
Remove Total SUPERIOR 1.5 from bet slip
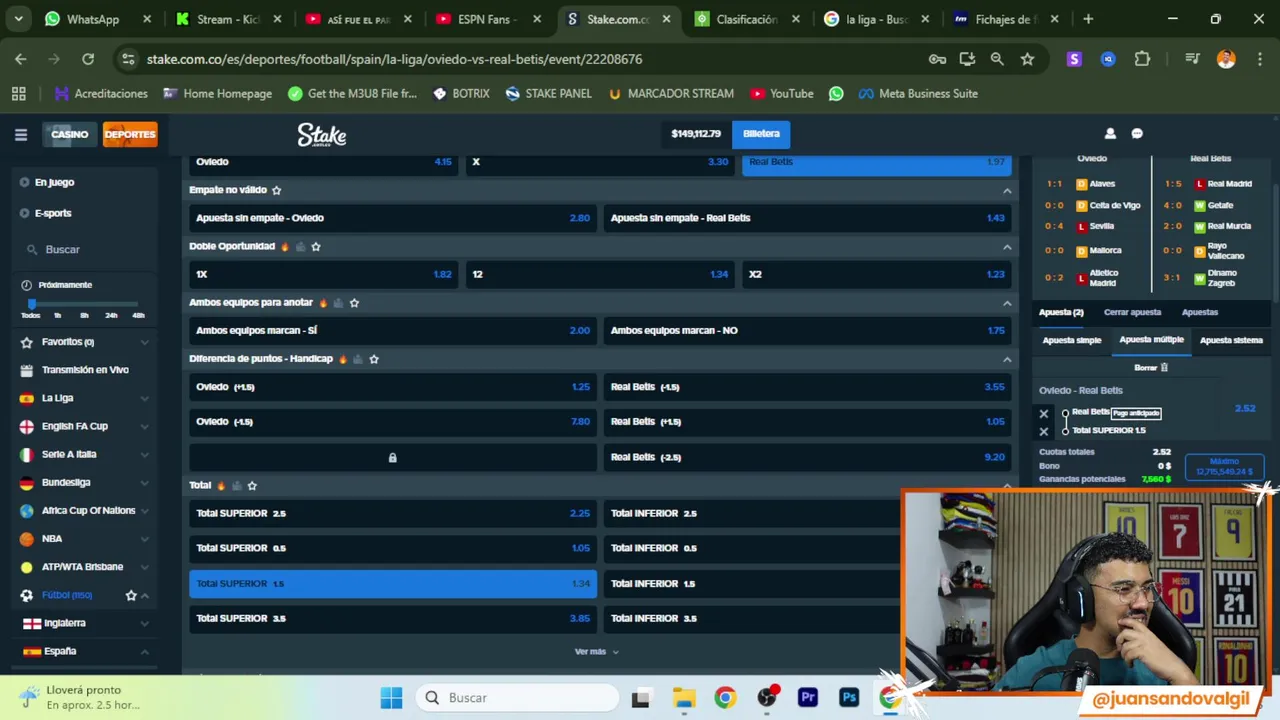coord(1044,431)
